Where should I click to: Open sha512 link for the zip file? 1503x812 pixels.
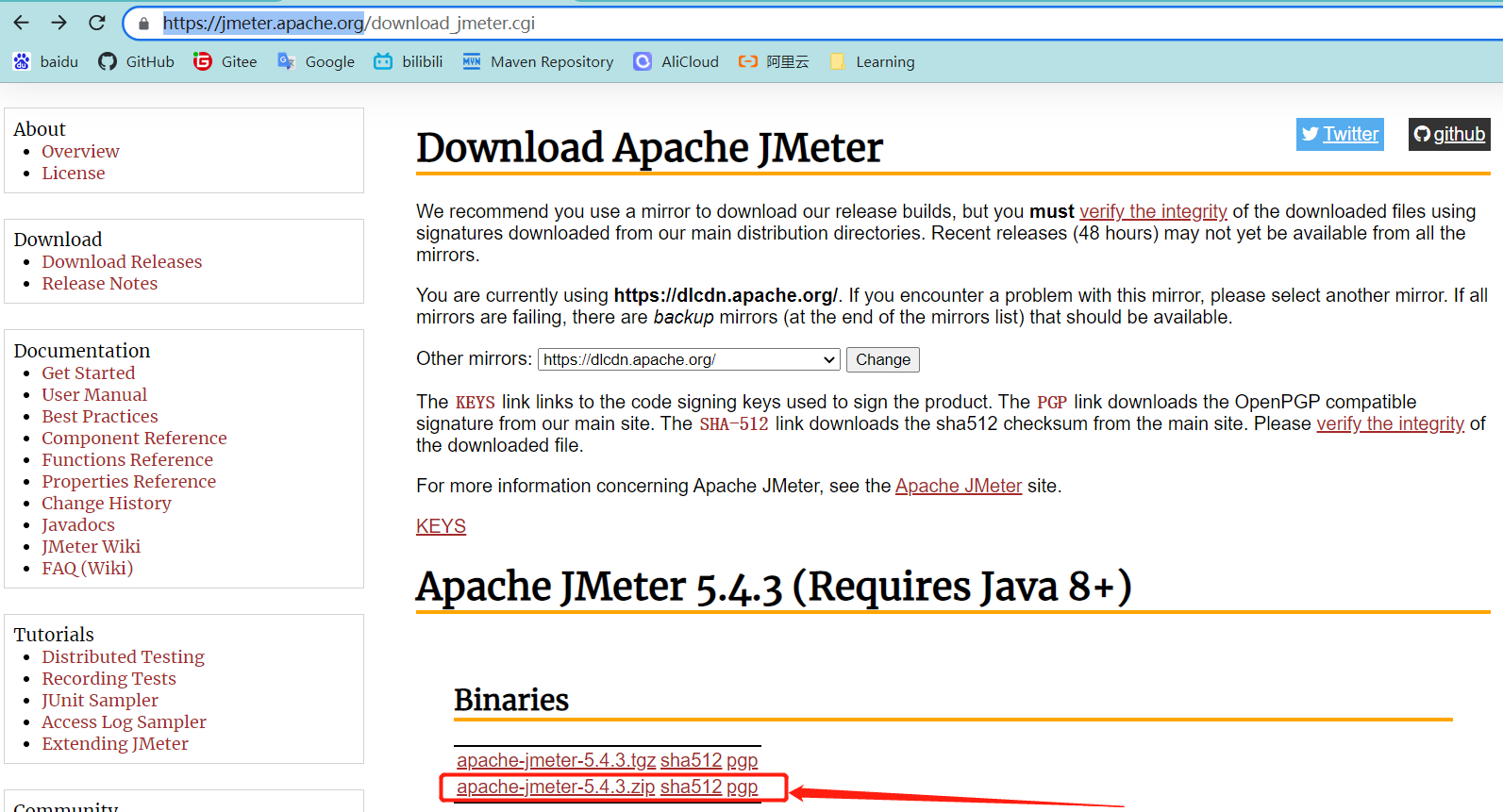[691, 787]
